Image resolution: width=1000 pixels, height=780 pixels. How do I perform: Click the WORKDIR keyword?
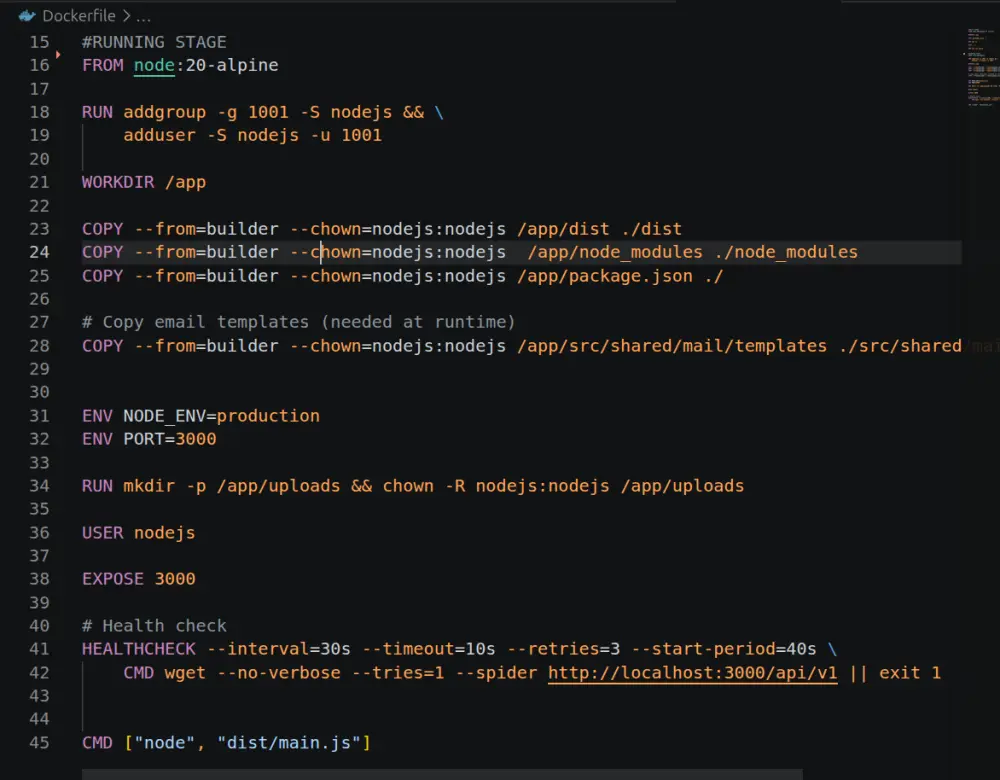tap(118, 182)
